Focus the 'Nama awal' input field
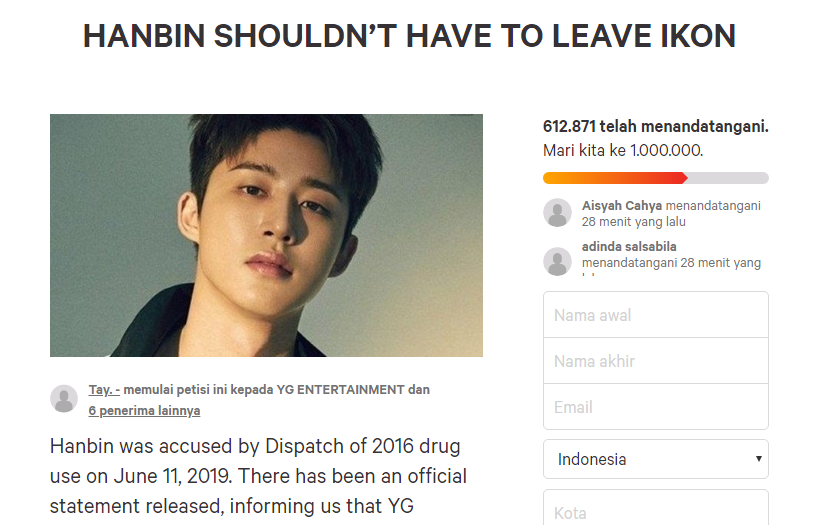 656,315
